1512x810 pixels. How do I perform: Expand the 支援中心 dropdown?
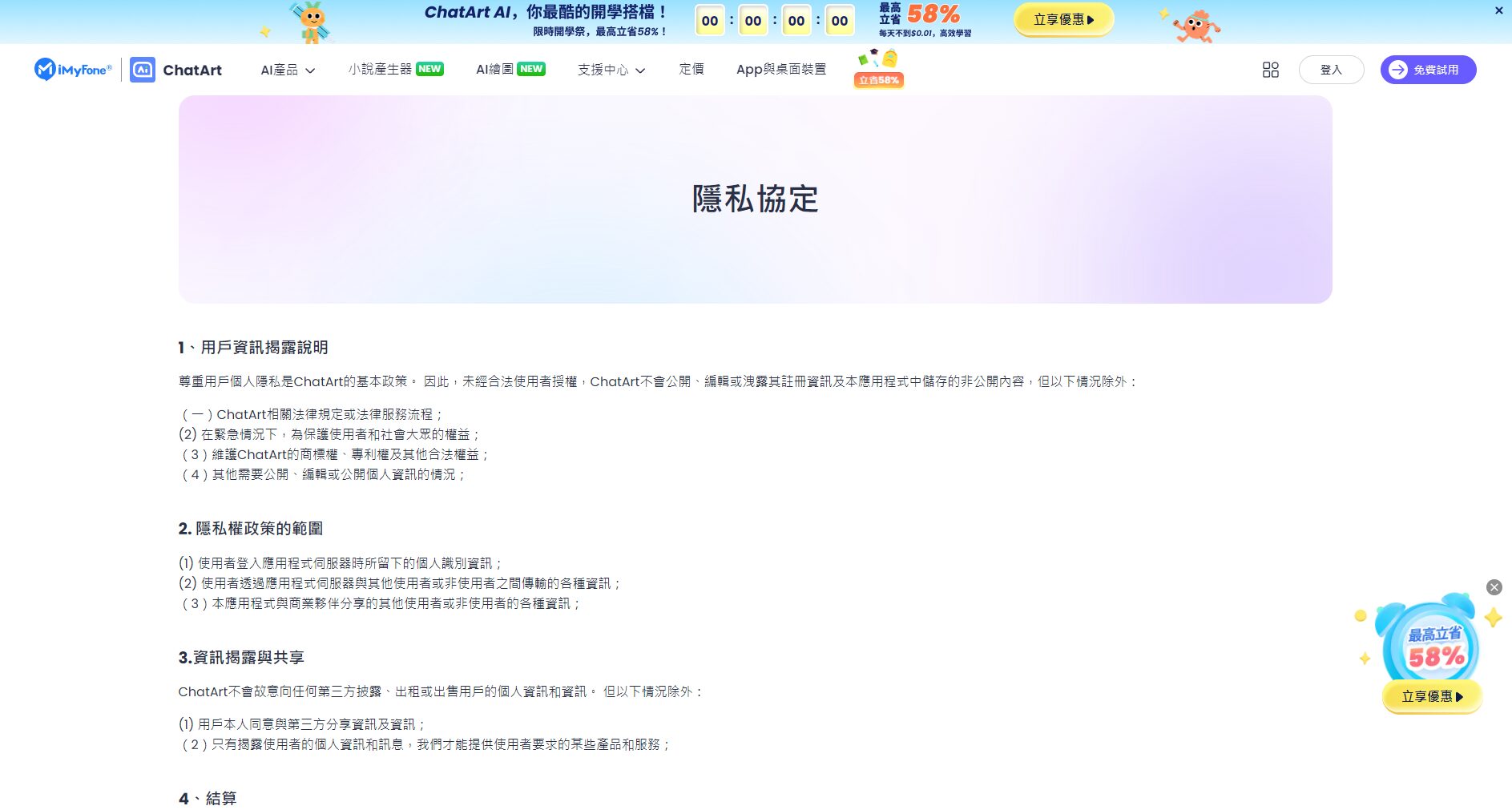pyautogui.click(x=611, y=70)
